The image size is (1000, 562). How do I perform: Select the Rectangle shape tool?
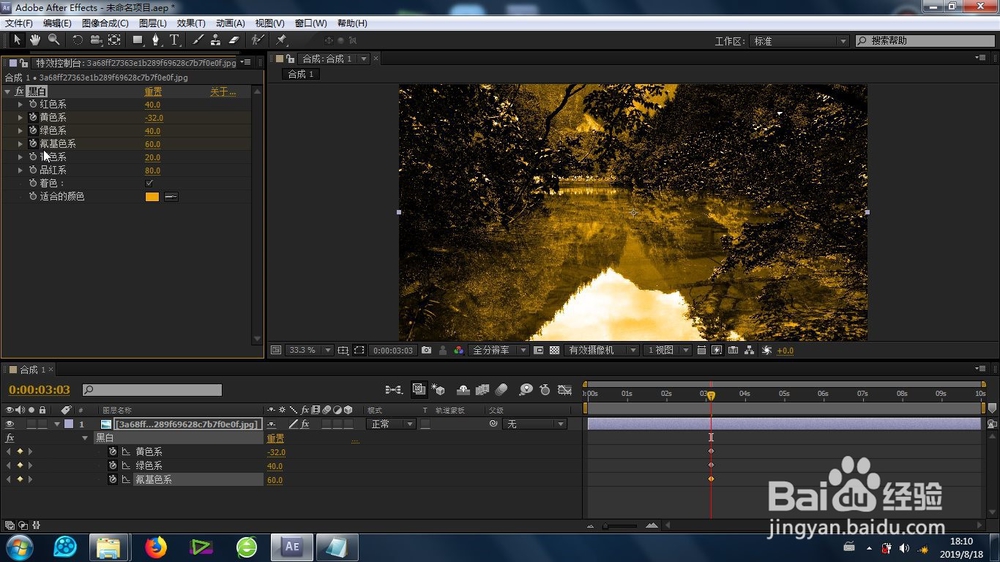tap(137, 40)
